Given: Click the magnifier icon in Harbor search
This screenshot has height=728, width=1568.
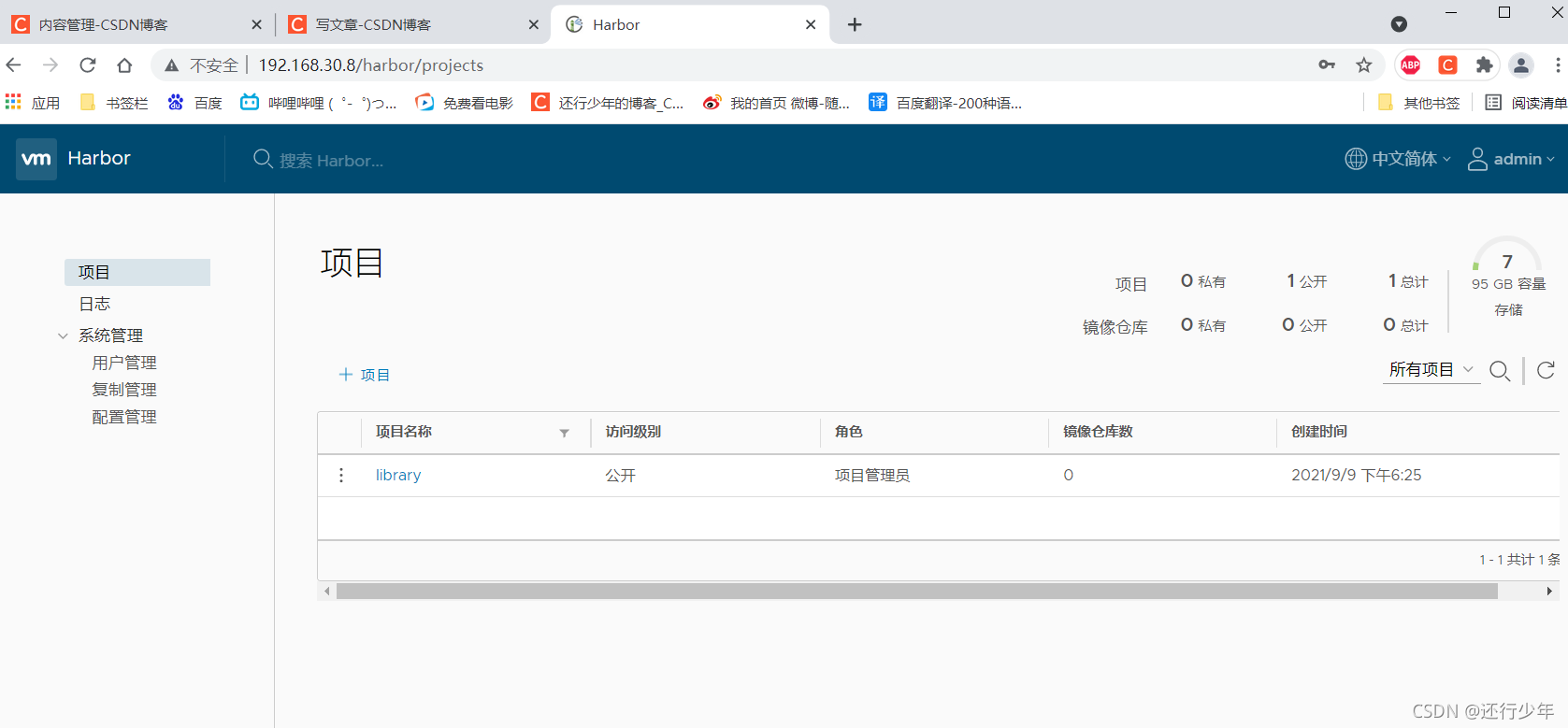Looking at the screenshot, I should 263,160.
